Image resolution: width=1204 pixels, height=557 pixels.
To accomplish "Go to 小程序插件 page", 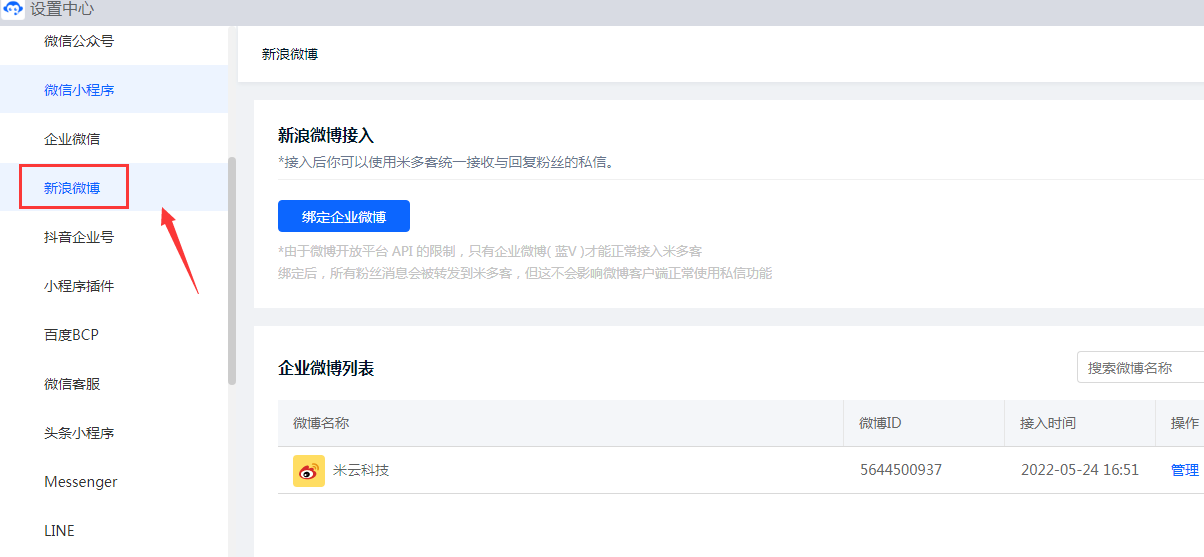I will [x=79, y=286].
